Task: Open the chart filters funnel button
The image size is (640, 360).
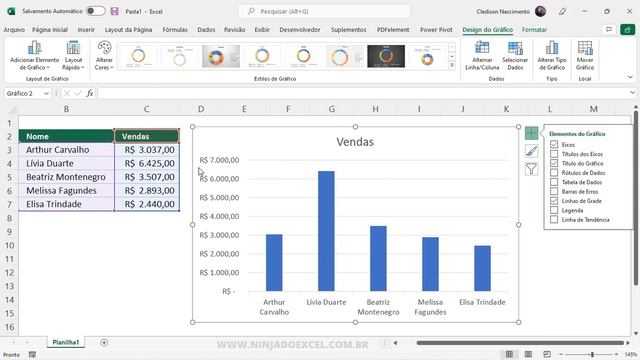Action: (531, 169)
